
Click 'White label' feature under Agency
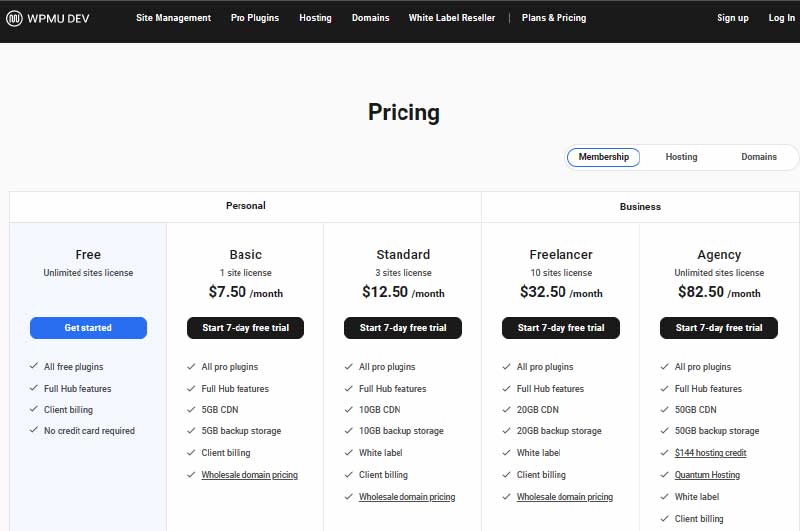[697, 497]
